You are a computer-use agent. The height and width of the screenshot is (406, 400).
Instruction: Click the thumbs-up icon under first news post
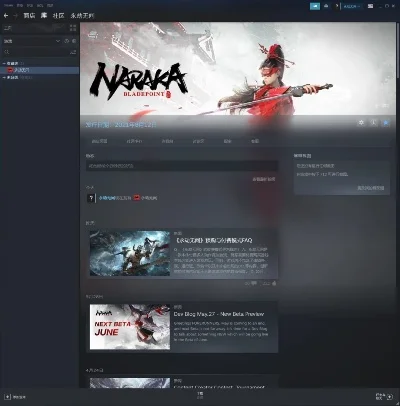click(x=274, y=284)
